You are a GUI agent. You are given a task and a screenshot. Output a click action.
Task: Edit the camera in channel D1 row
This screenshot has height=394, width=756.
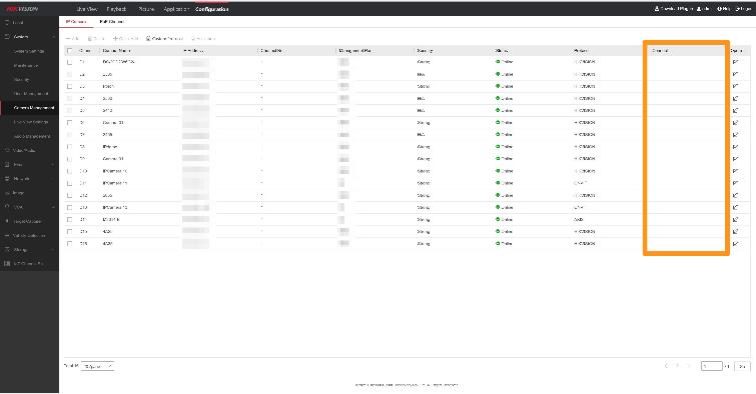(x=735, y=62)
